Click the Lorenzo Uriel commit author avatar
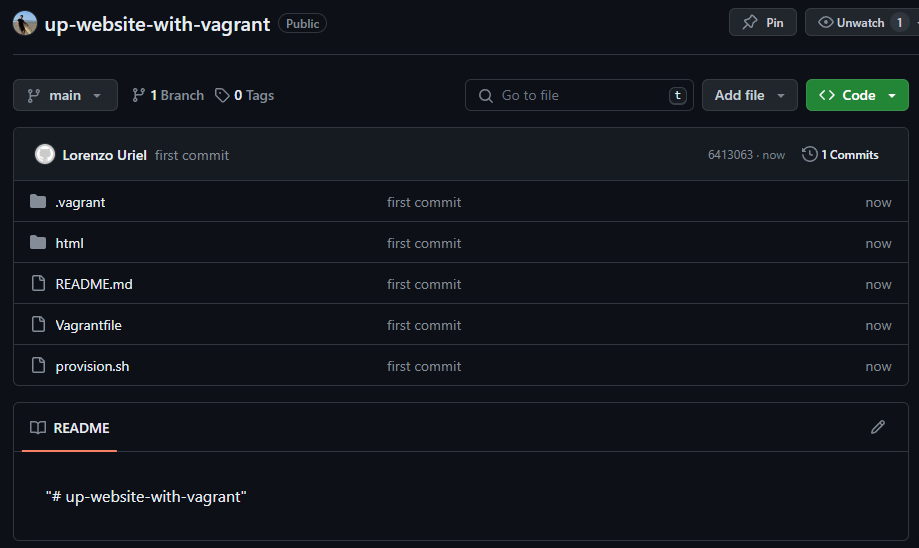Screen dimensions: 919x548 [x=45, y=155]
